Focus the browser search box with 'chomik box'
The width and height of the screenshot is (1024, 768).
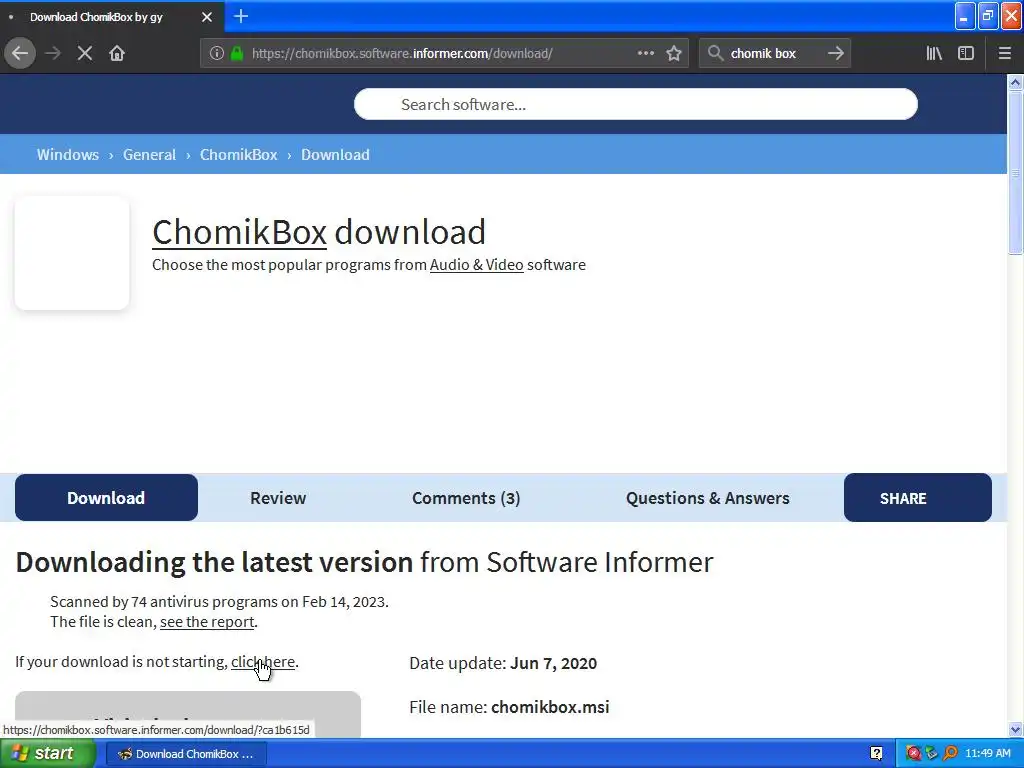pos(774,54)
